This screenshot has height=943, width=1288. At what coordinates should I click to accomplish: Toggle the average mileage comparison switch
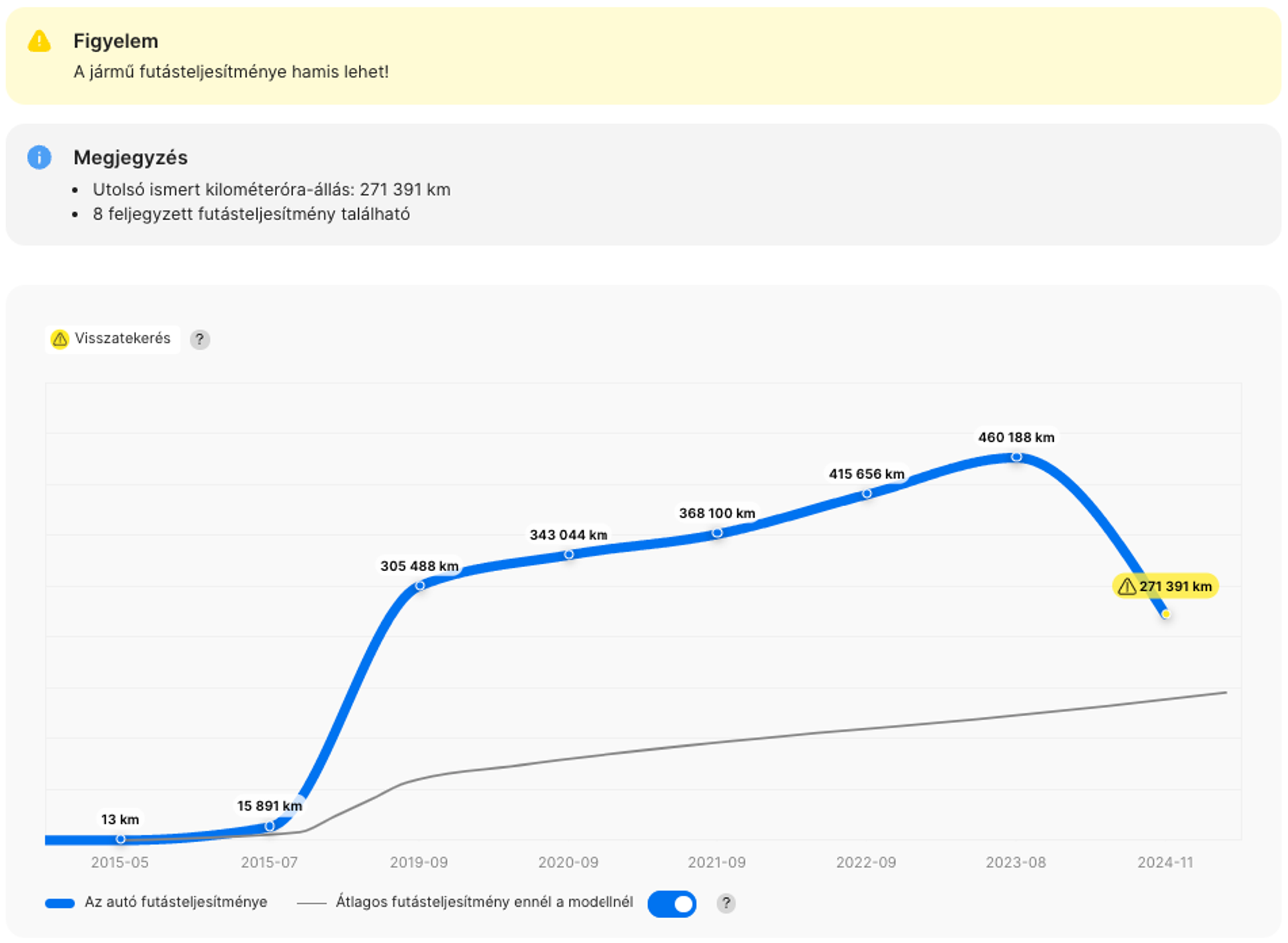pos(672,903)
